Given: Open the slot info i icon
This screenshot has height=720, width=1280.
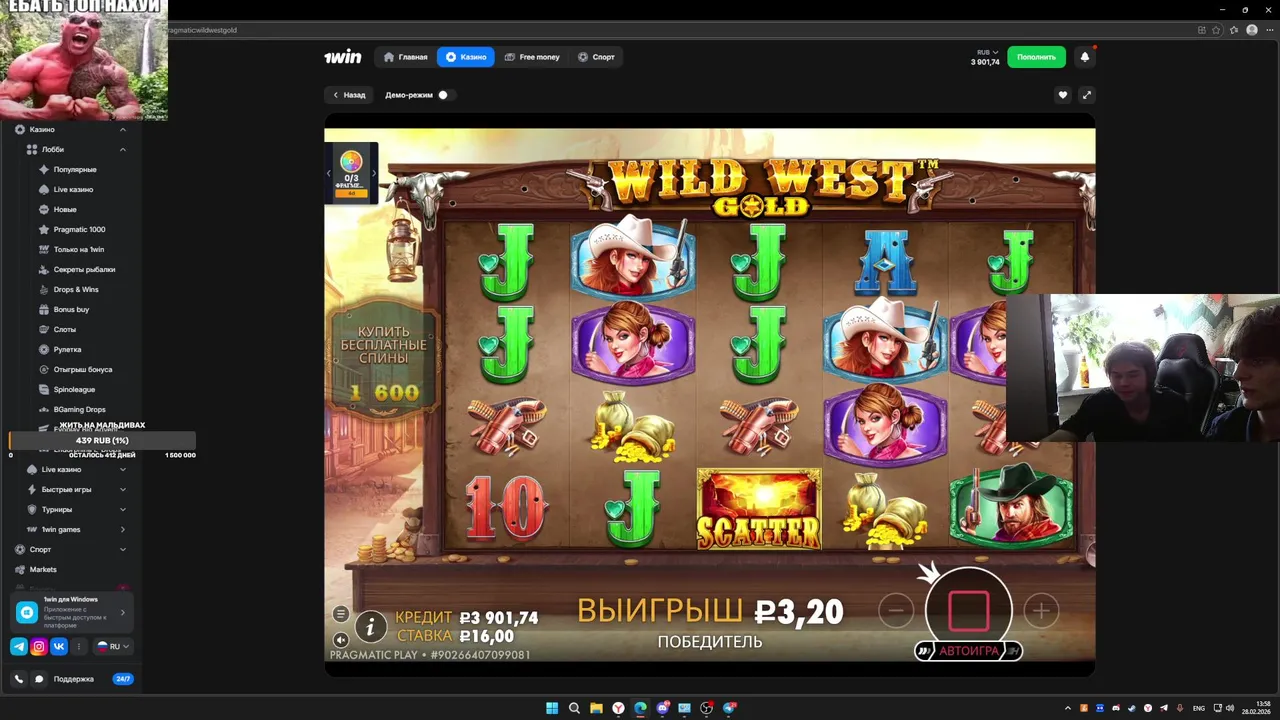Looking at the screenshot, I should tap(371, 627).
